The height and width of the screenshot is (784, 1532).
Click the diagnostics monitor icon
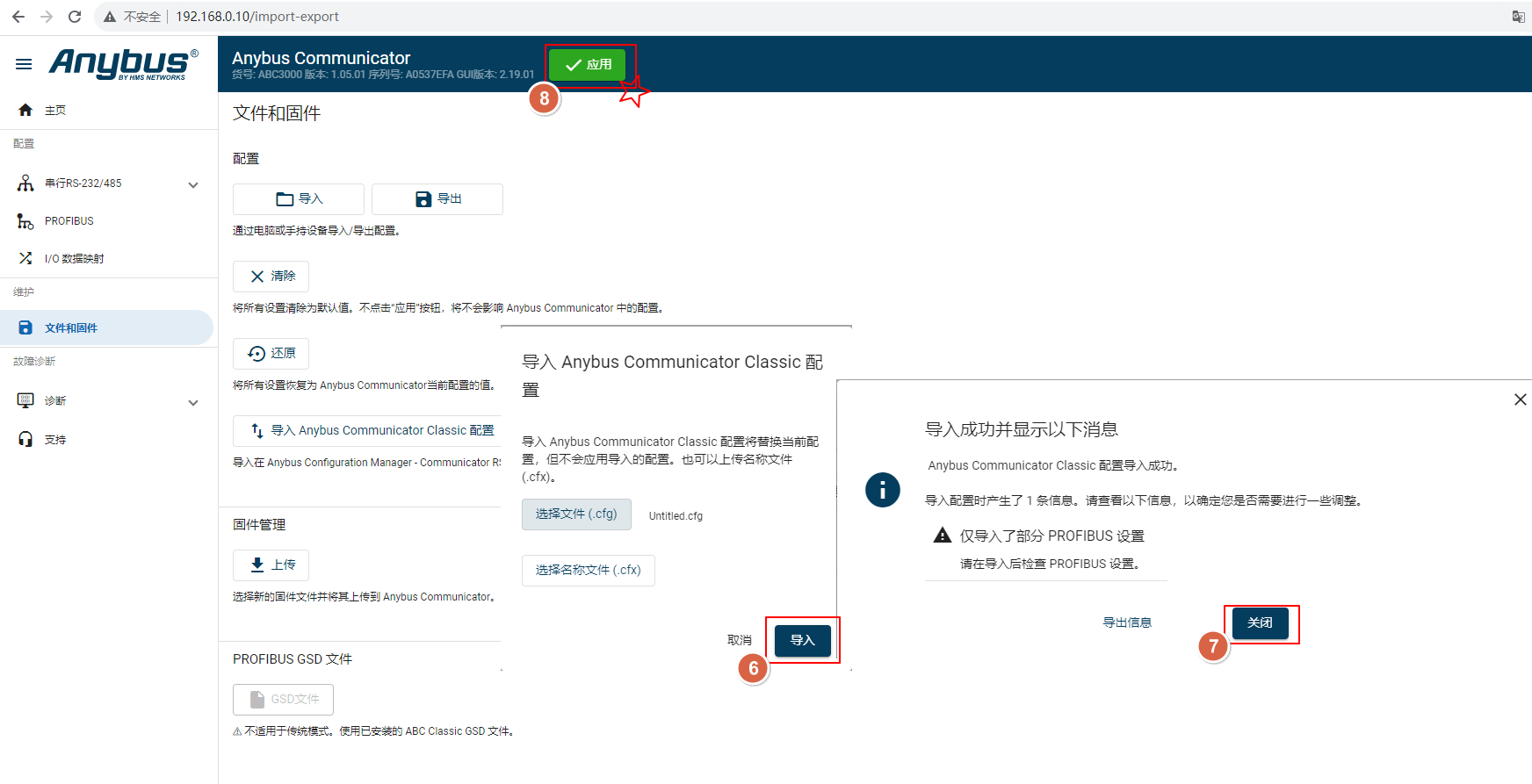25,400
